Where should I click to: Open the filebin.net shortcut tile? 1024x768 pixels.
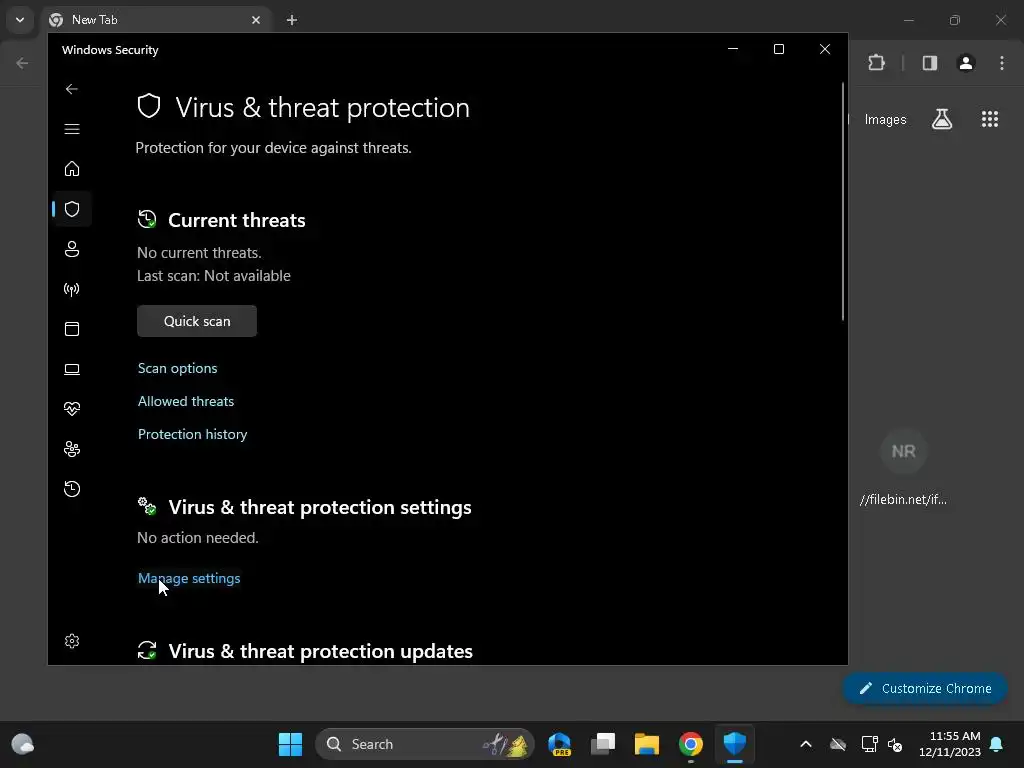click(x=903, y=468)
